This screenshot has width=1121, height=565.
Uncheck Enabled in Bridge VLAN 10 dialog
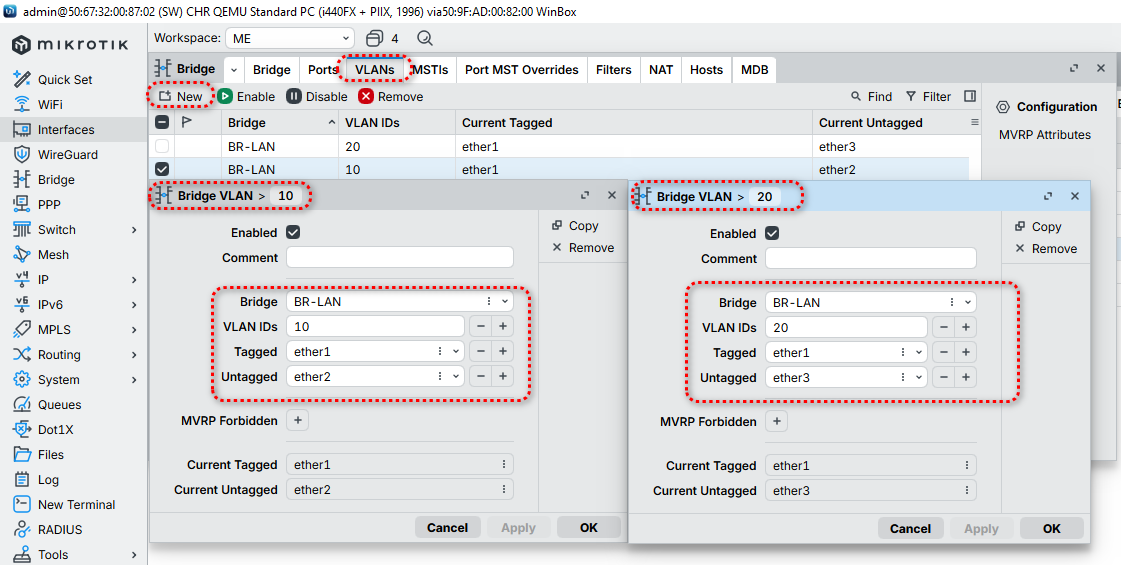click(293, 232)
